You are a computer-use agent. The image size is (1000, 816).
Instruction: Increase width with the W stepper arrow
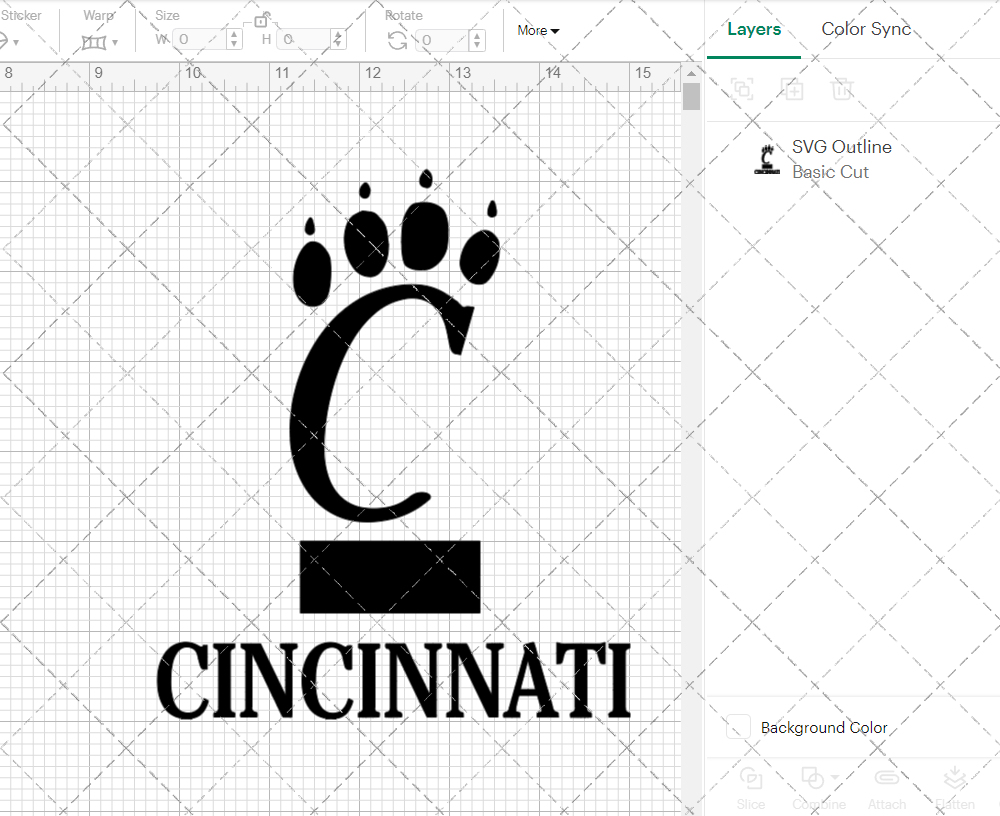(x=233, y=36)
